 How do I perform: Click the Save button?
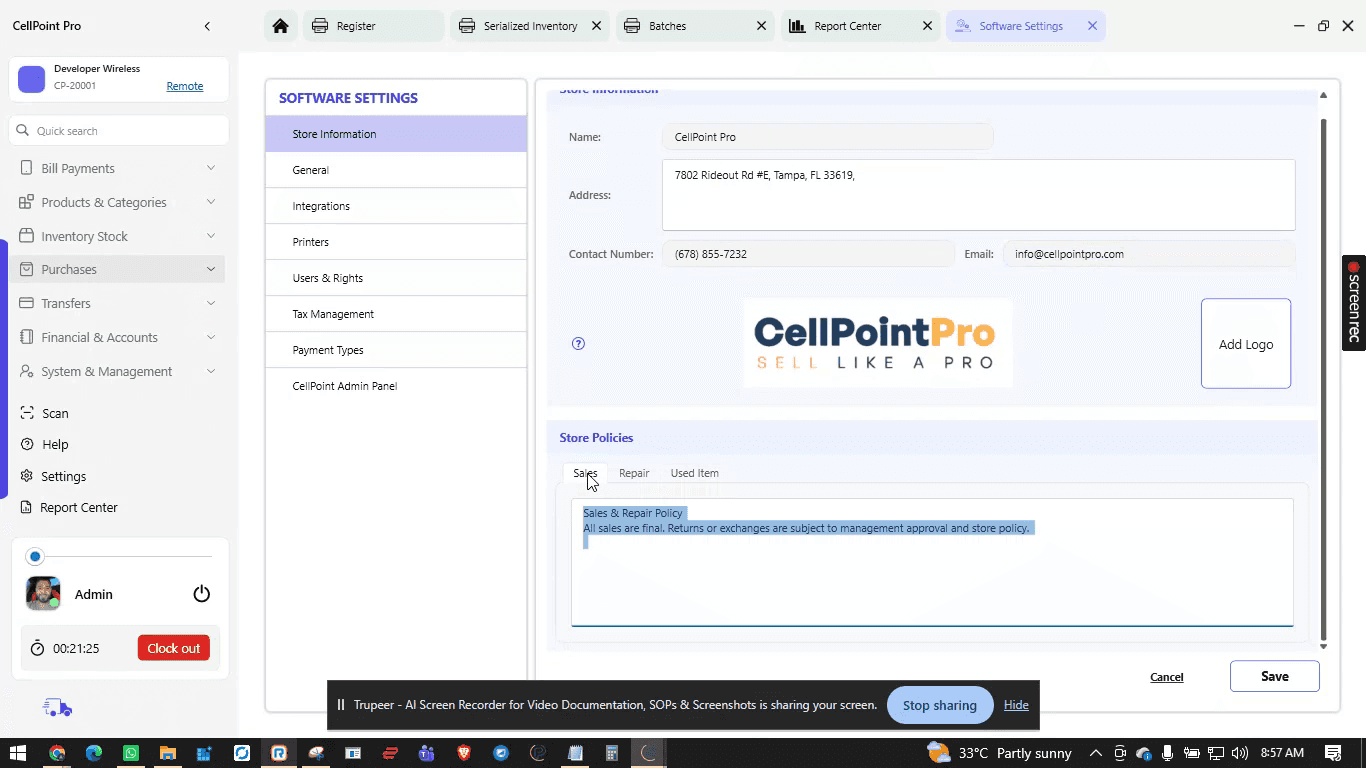(x=1275, y=676)
